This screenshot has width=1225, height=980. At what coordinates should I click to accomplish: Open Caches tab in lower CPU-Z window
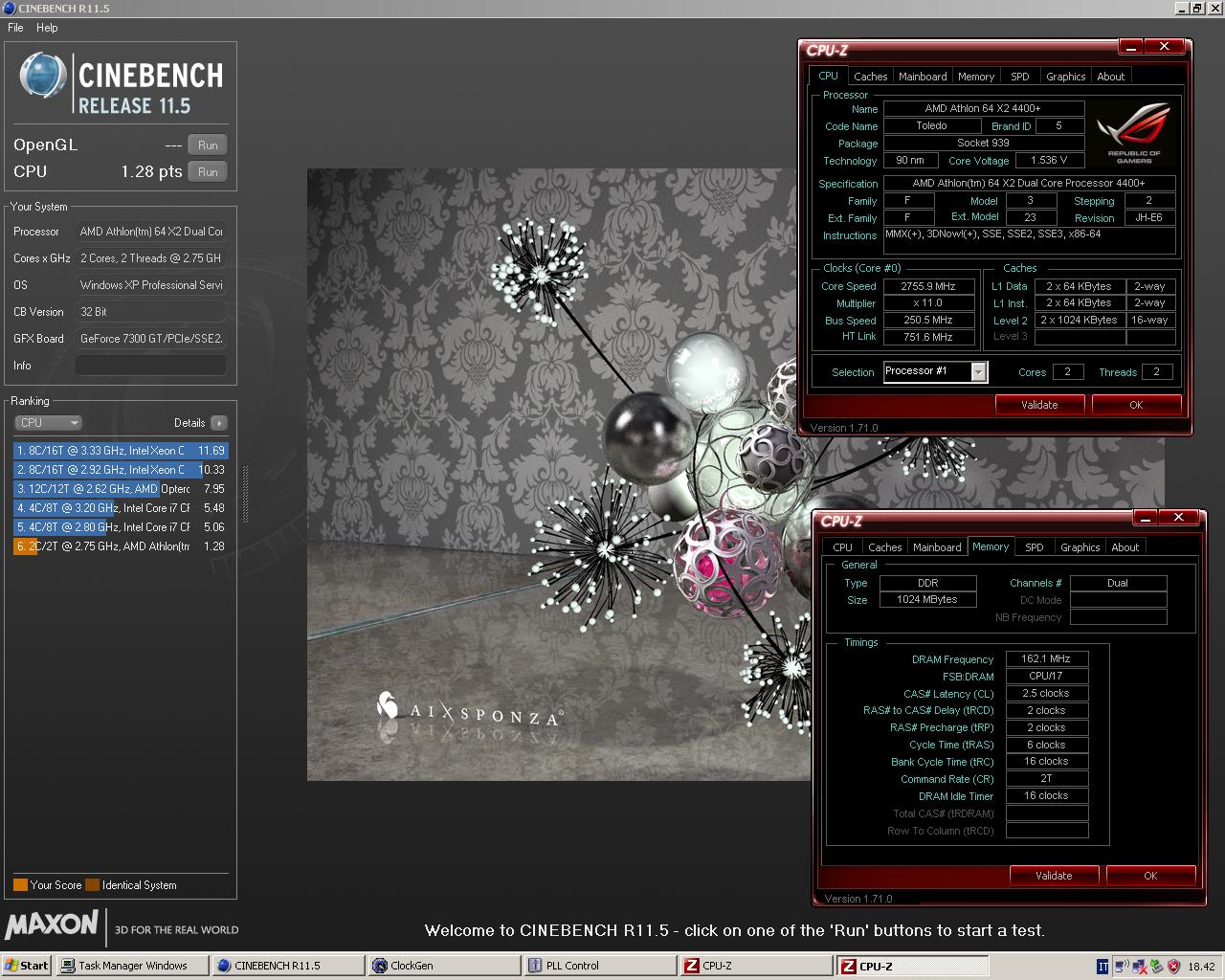885,547
